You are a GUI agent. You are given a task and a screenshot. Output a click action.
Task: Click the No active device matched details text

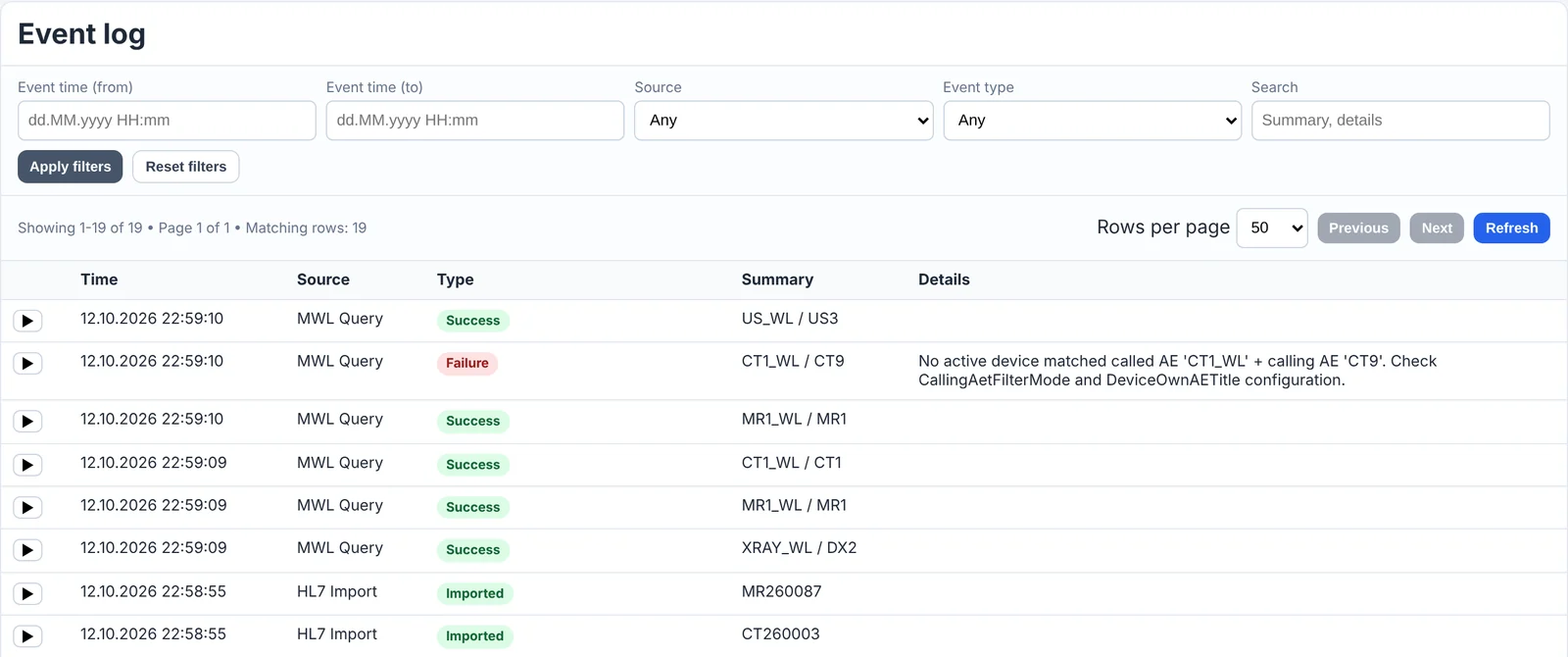pos(1177,371)
